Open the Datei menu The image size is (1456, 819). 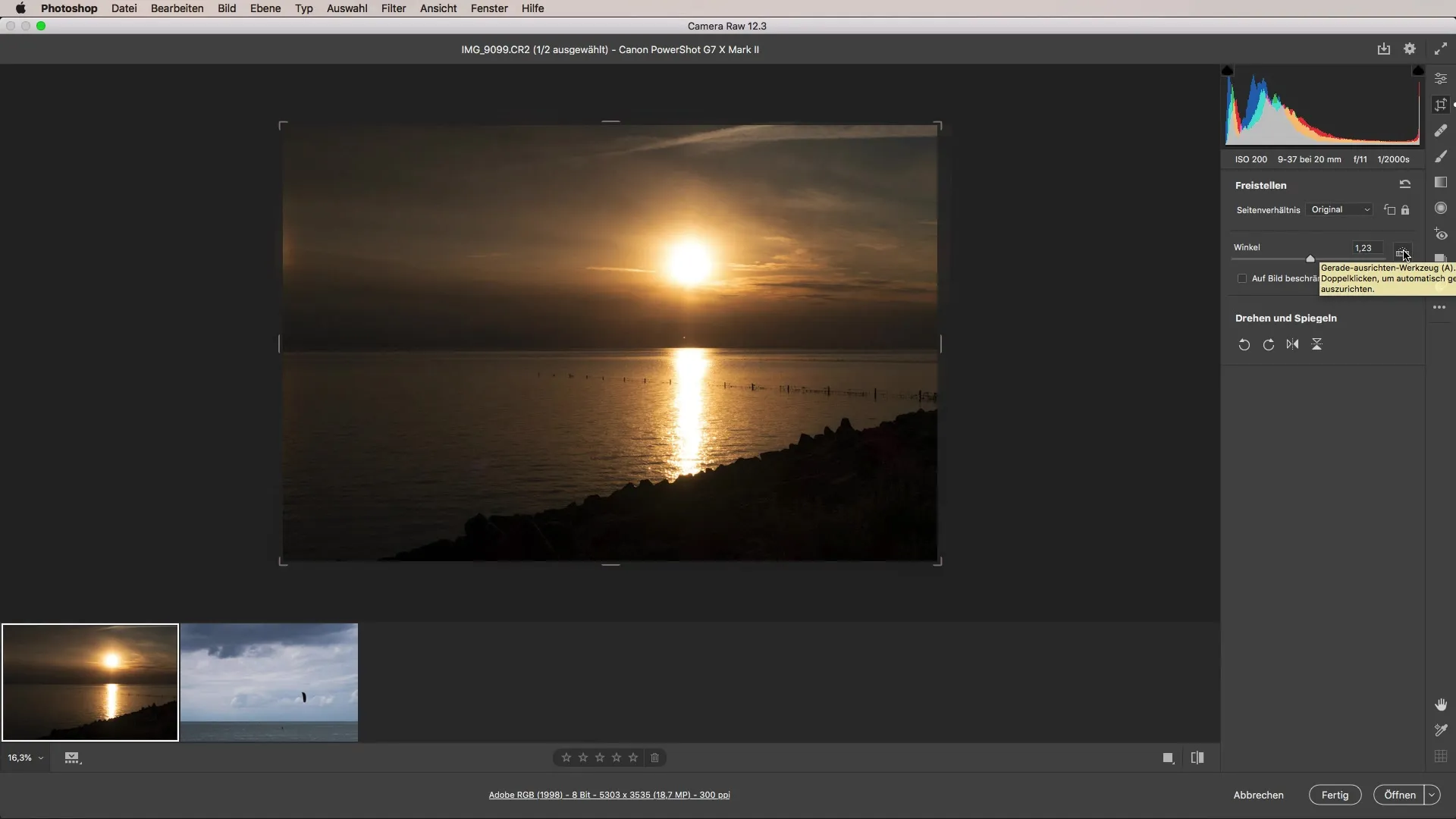coord(124,8)
